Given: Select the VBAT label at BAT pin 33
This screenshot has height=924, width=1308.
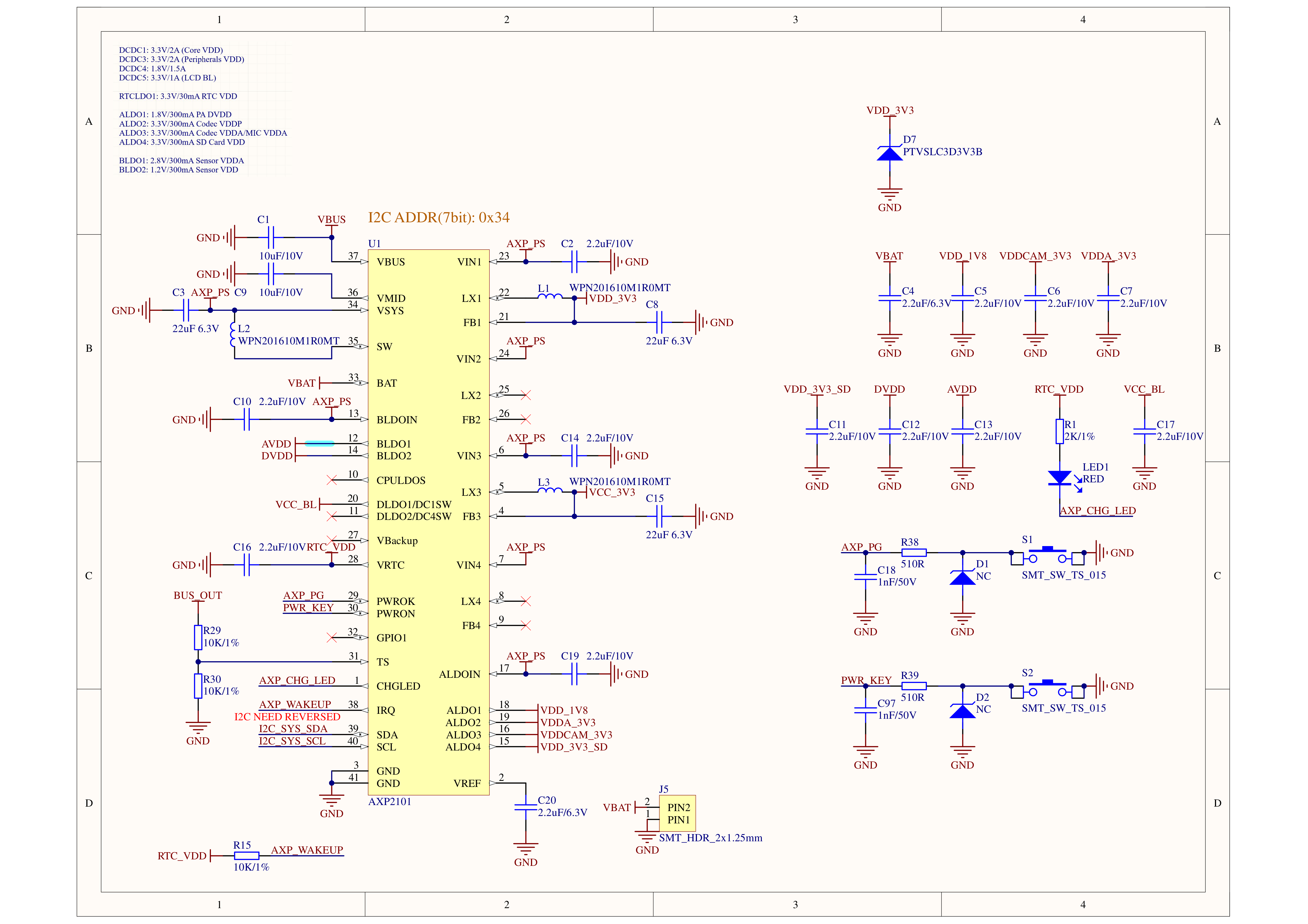Looking at the screenshot, I should 301,383.
